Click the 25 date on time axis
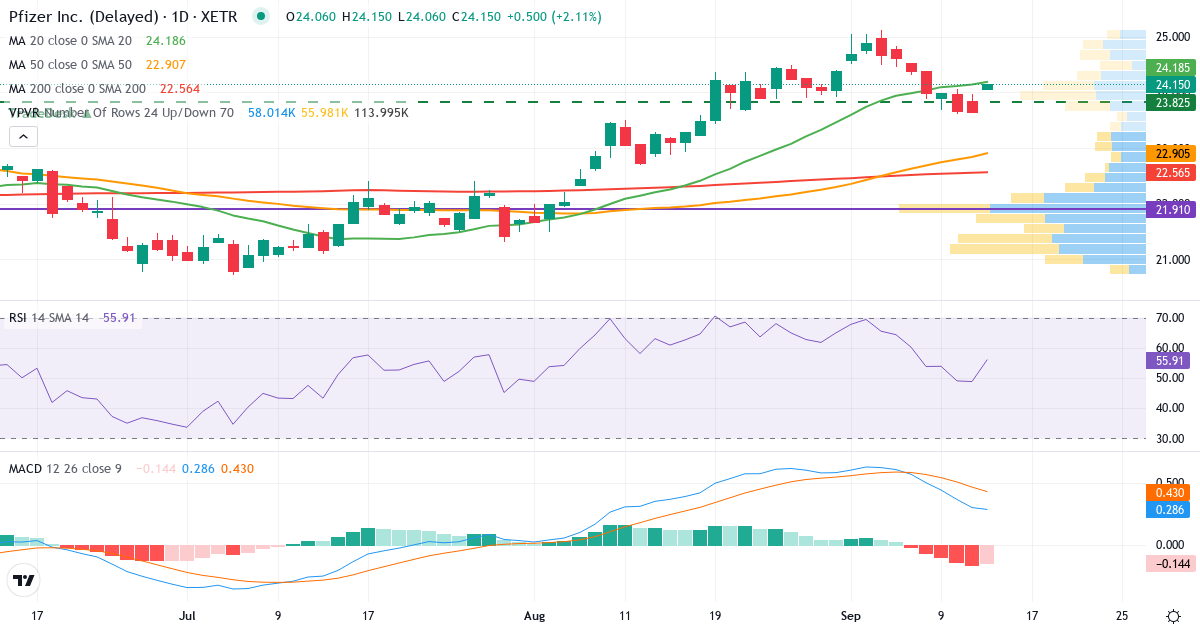This screenshot has width=1200, height=630. click(x=1122, y=615)
